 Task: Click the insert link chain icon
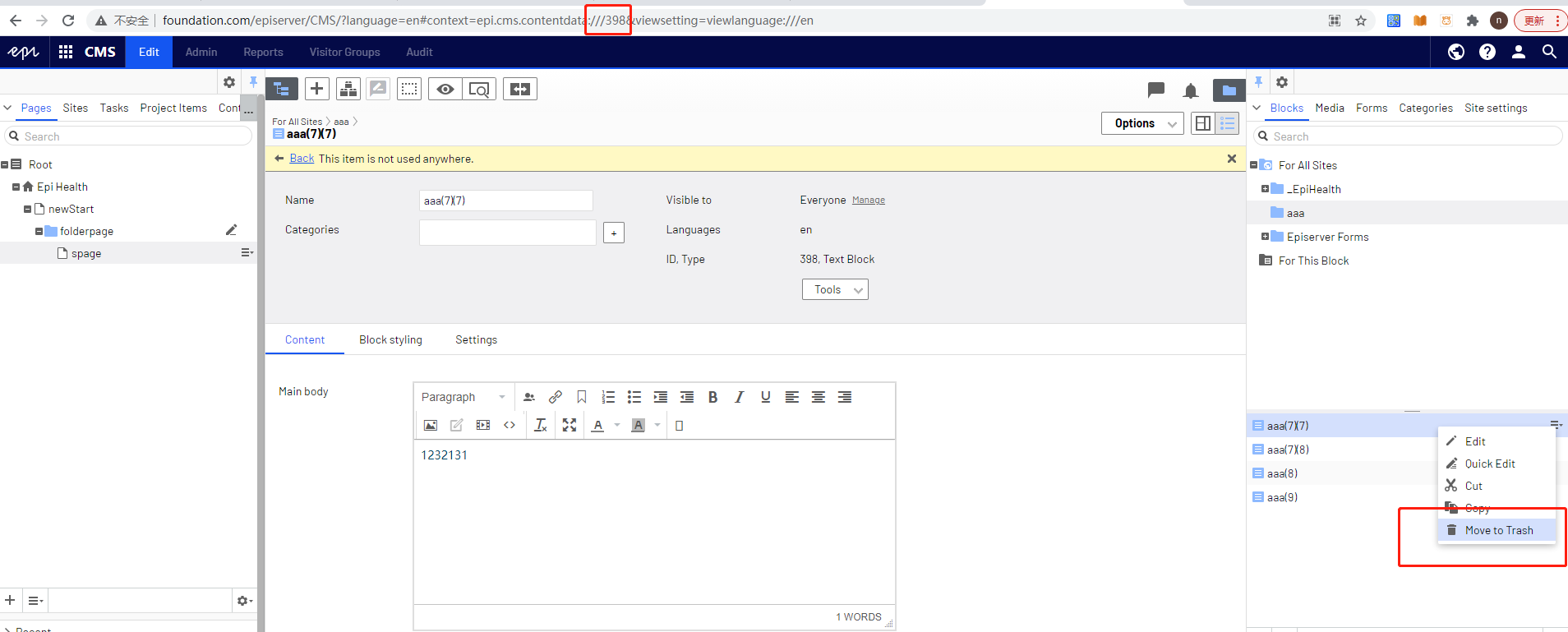(556, 397)
